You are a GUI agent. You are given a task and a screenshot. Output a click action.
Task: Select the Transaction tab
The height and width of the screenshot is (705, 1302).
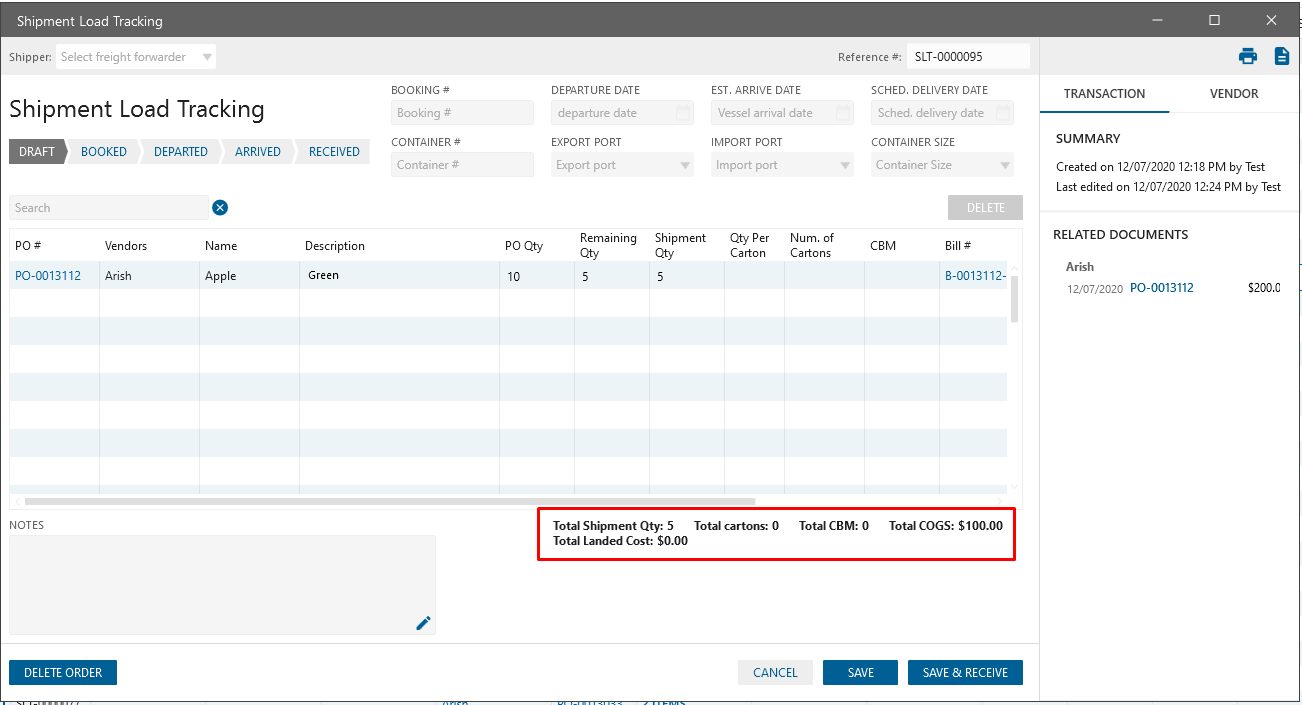[x=1104, y=93]
